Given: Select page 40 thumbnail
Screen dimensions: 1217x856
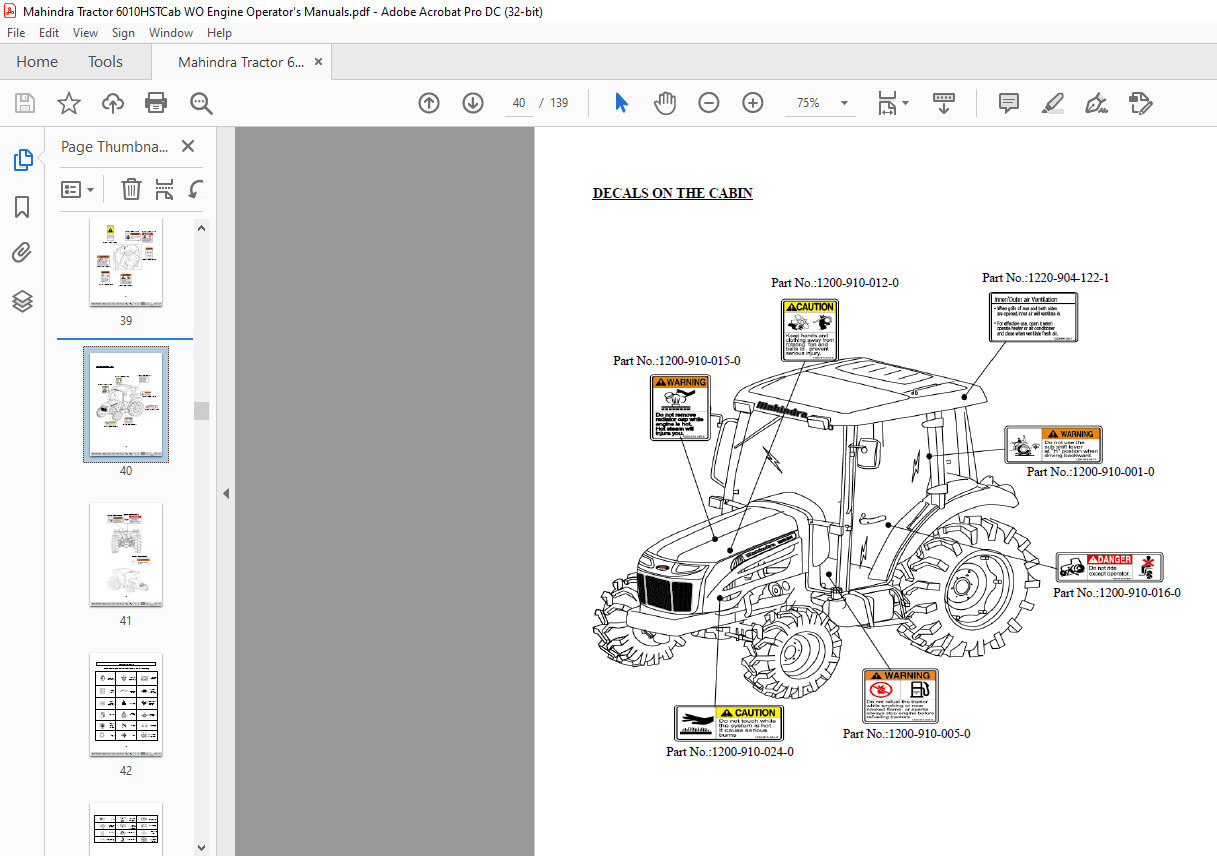Looking at the screenshot, I should pos(126,404).
